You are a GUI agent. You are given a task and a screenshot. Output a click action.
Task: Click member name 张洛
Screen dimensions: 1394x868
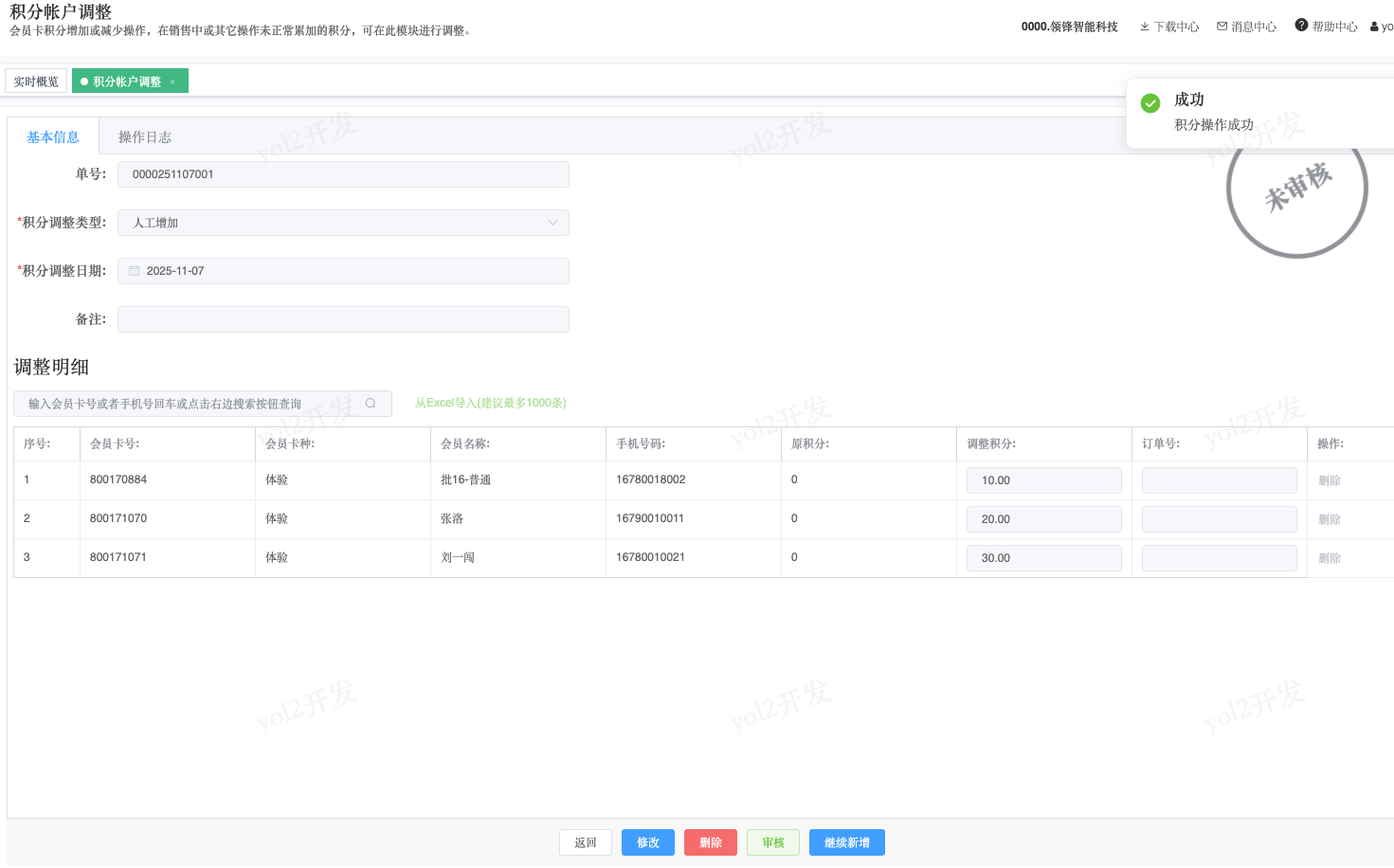click(x=452, y=518)
